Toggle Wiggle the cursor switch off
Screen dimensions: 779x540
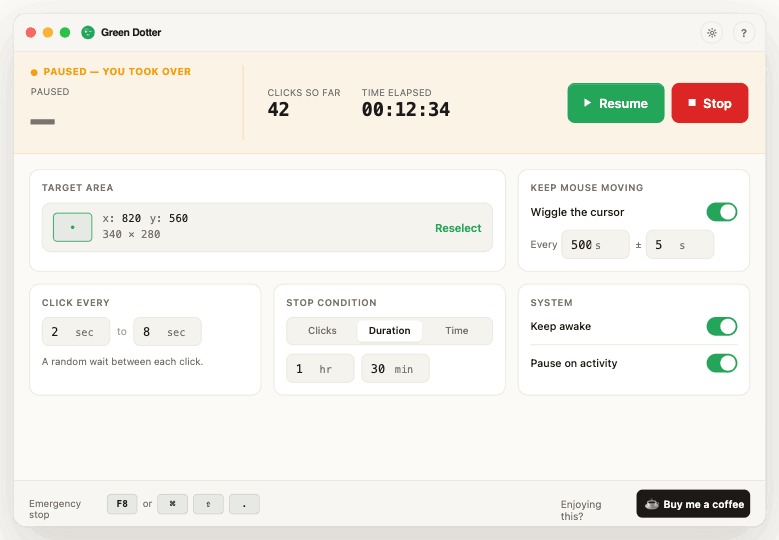click(721, 212)
